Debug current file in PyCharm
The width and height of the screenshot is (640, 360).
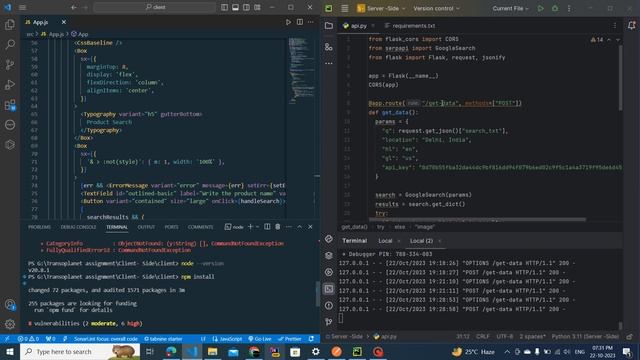pos(555,8)
